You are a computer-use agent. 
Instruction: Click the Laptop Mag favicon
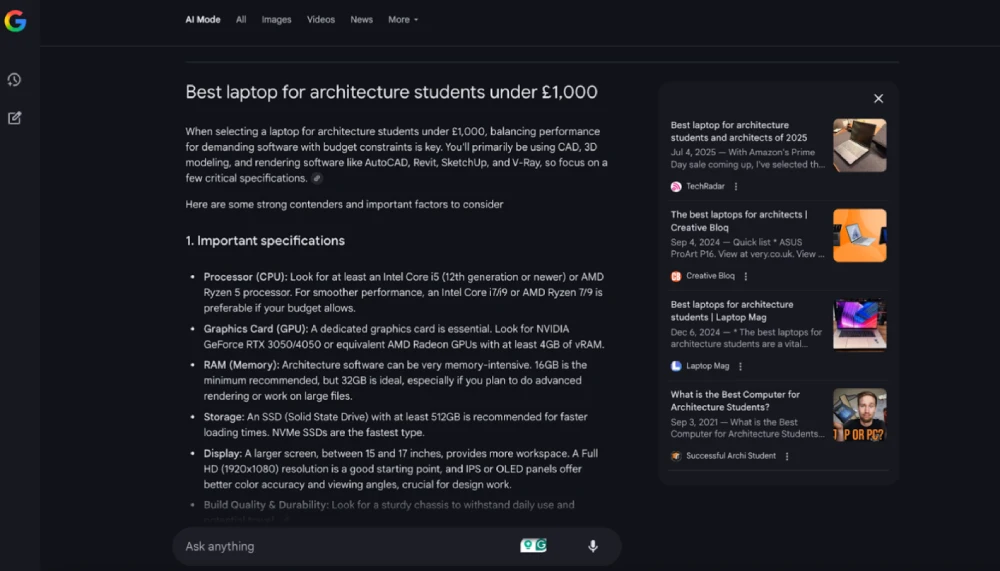[x=676, y=366]
